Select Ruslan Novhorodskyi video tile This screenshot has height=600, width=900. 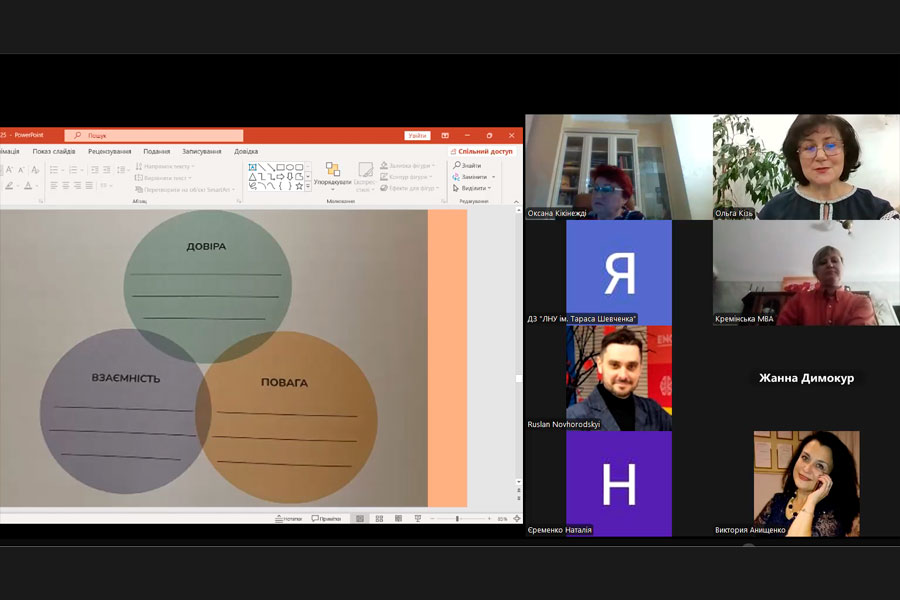click(619, 378)
